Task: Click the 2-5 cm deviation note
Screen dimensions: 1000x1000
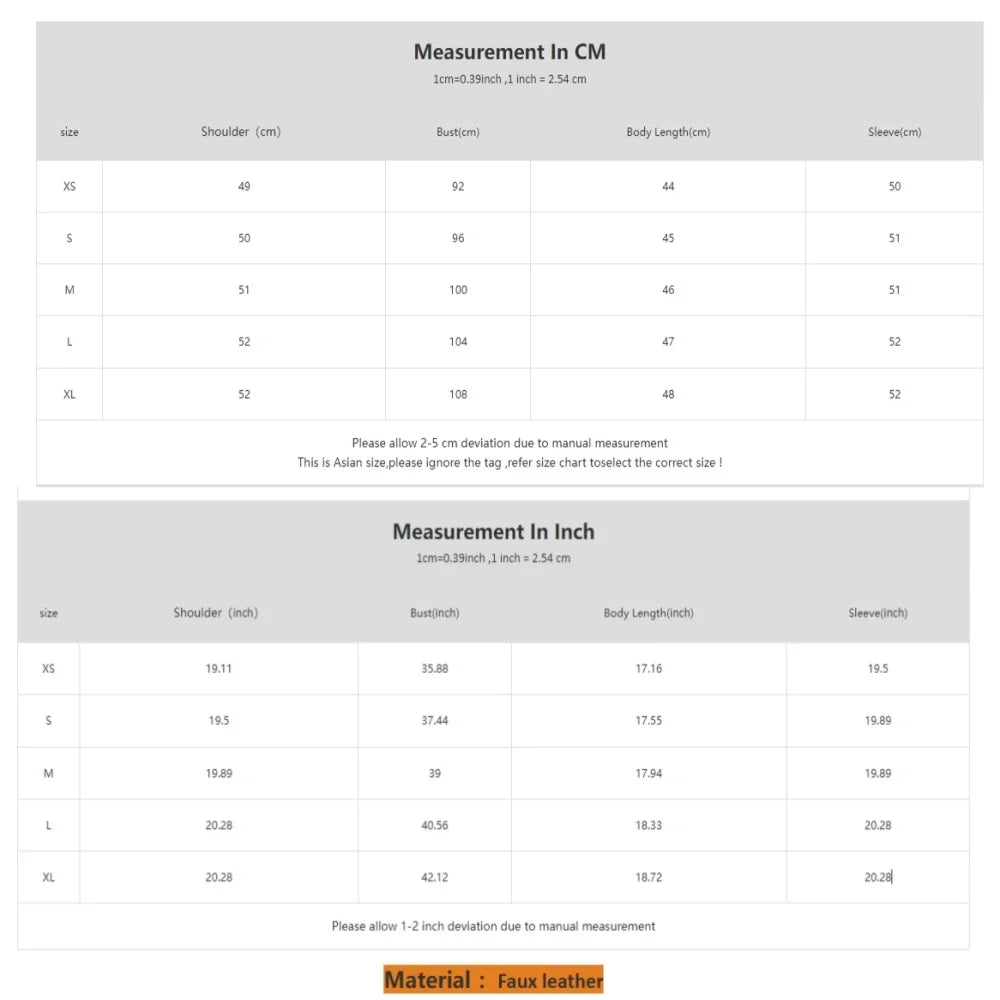Action: click(509, 443)
